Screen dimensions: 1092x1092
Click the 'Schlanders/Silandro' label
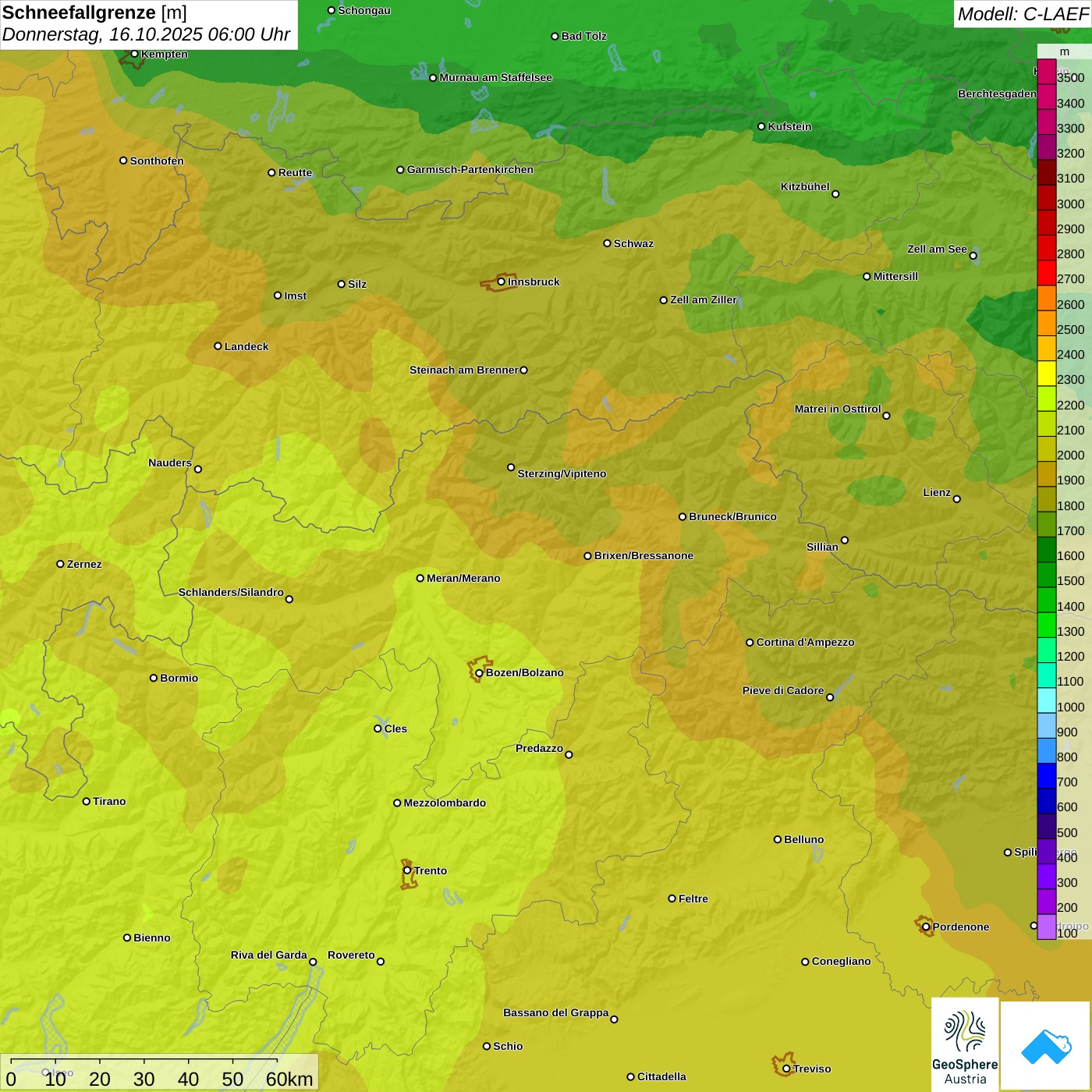[x=231, y=592]
